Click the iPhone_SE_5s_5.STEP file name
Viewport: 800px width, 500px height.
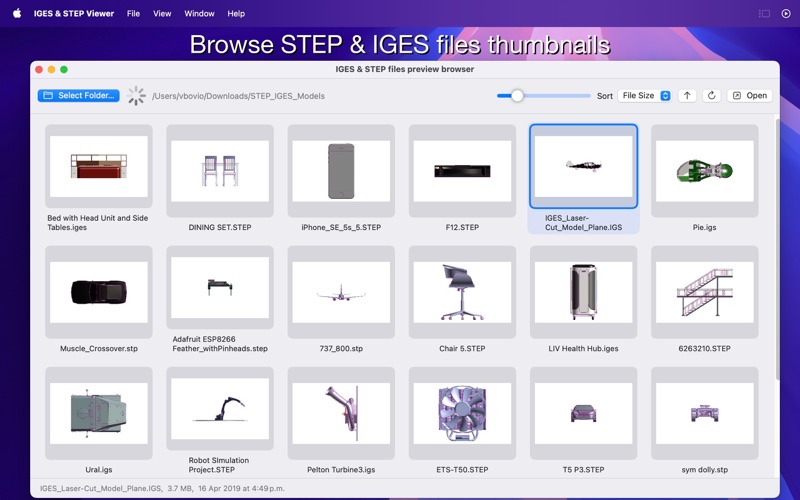click(x=341, y=228)
